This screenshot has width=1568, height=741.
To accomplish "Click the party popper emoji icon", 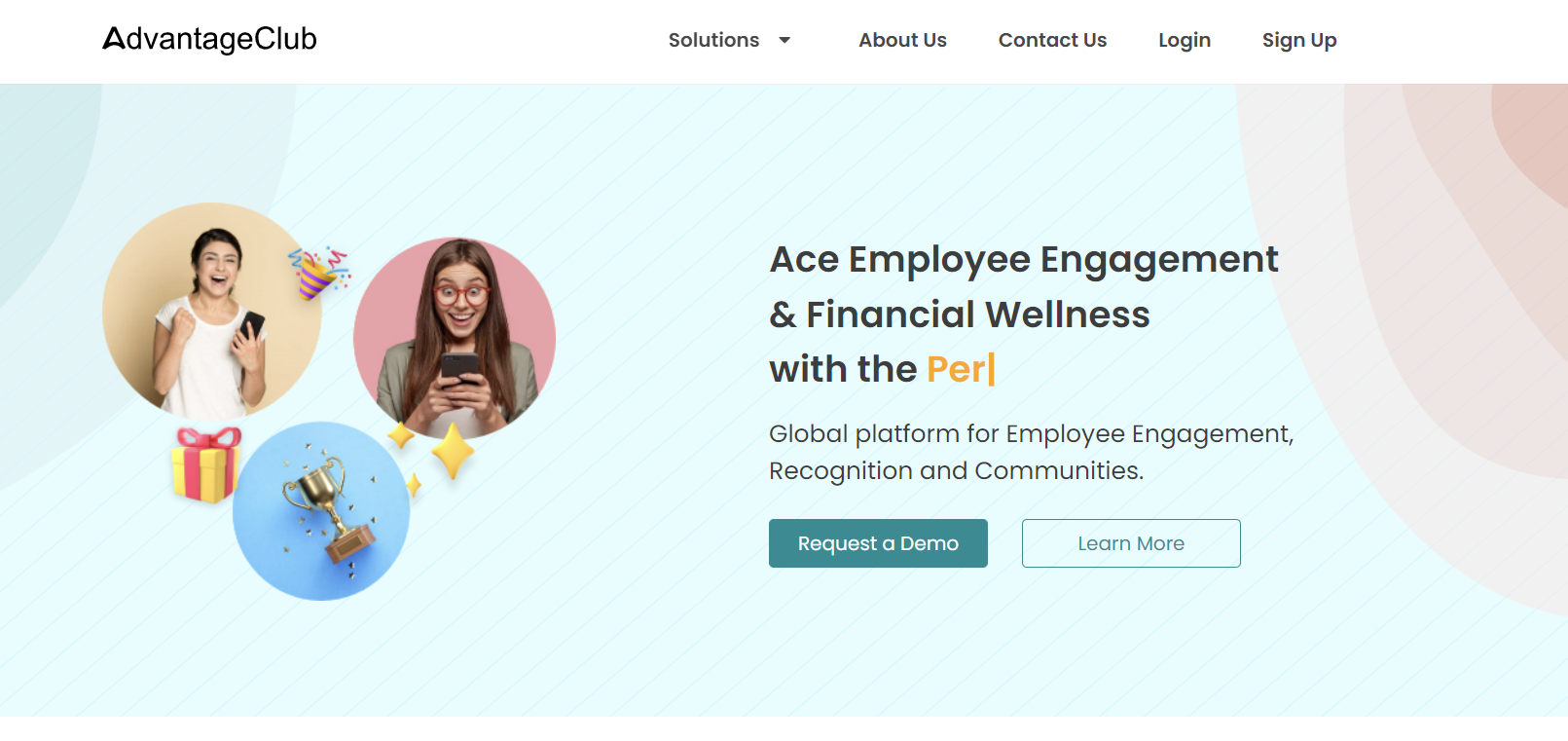I will pyautogui.click(x=318, y=272).
